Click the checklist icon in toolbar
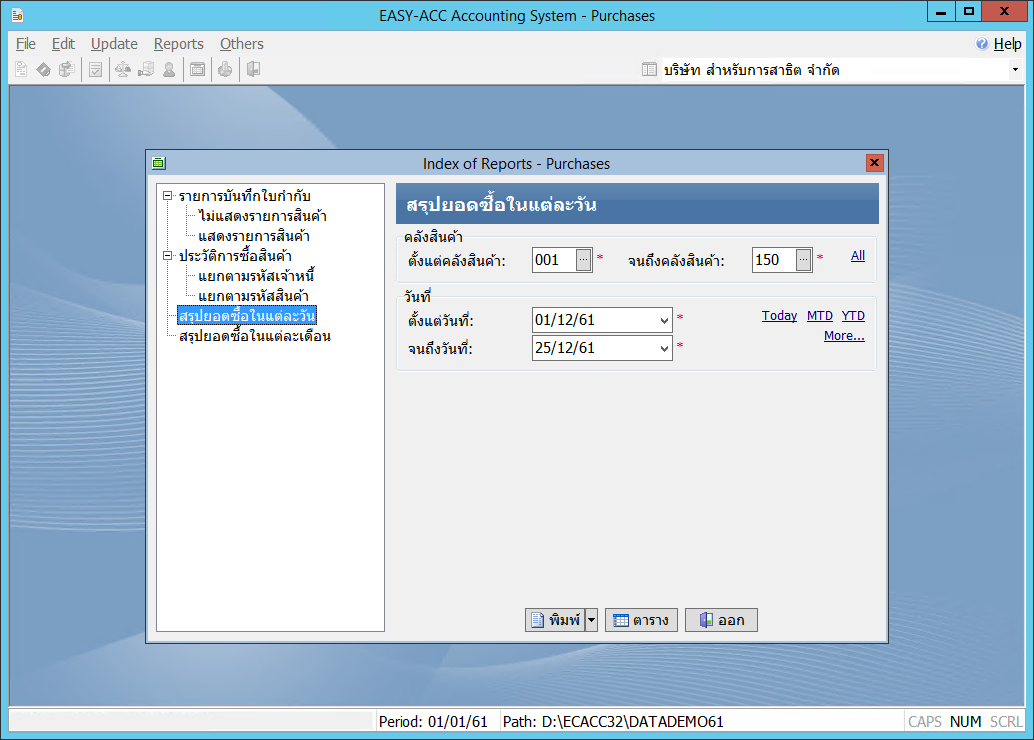Image resolution: width=1034 pixels, height=740 pixels. pos(95,70)
